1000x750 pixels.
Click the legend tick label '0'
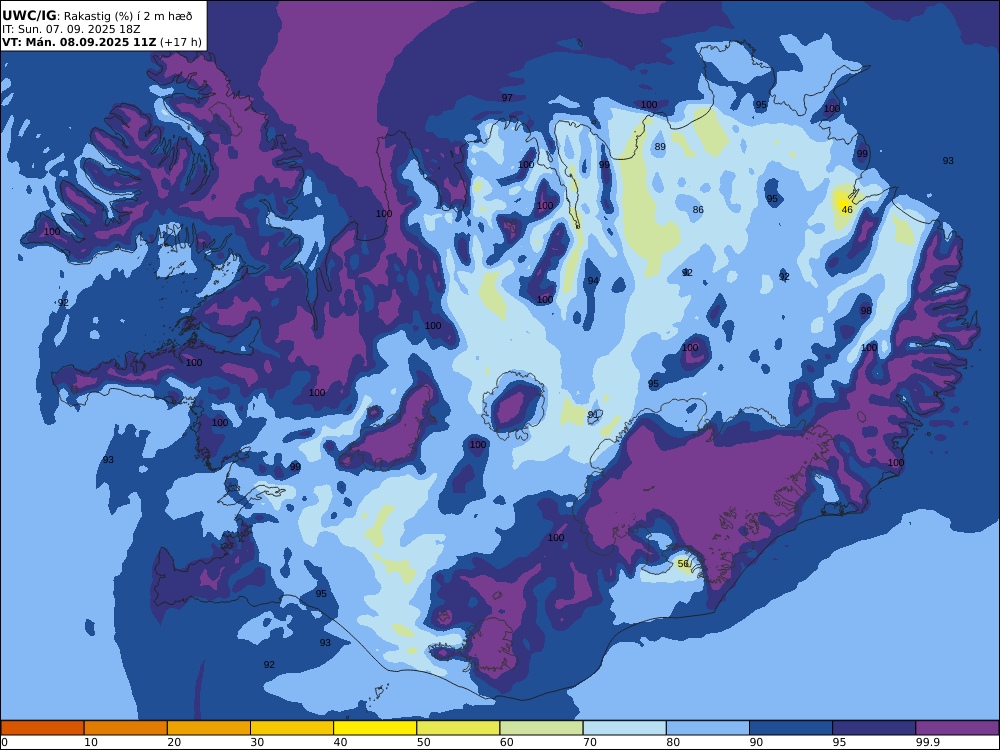point(4,742)
